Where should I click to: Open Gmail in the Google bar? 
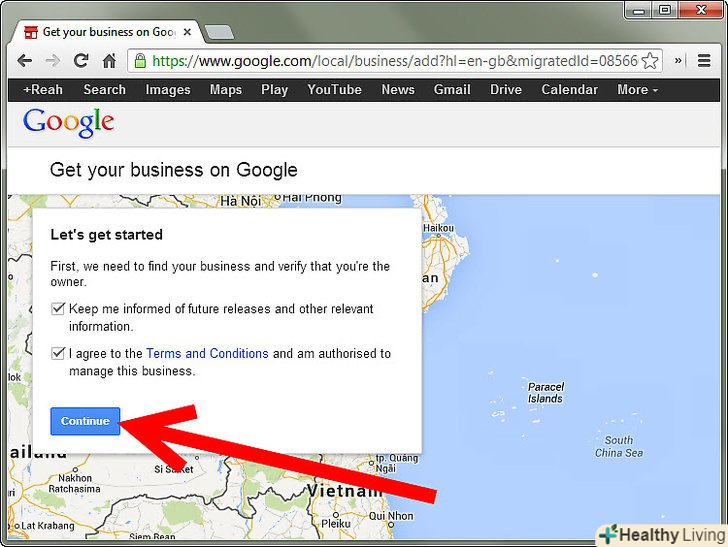452,90
